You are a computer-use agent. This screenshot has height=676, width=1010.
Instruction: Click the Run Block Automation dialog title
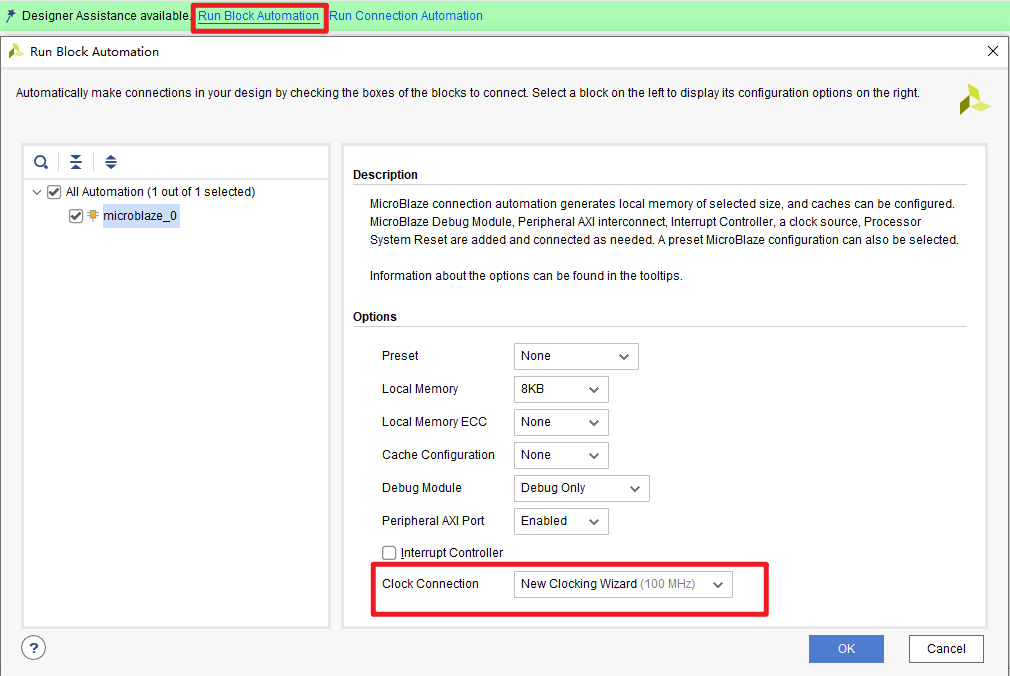[x=94, y=52]
